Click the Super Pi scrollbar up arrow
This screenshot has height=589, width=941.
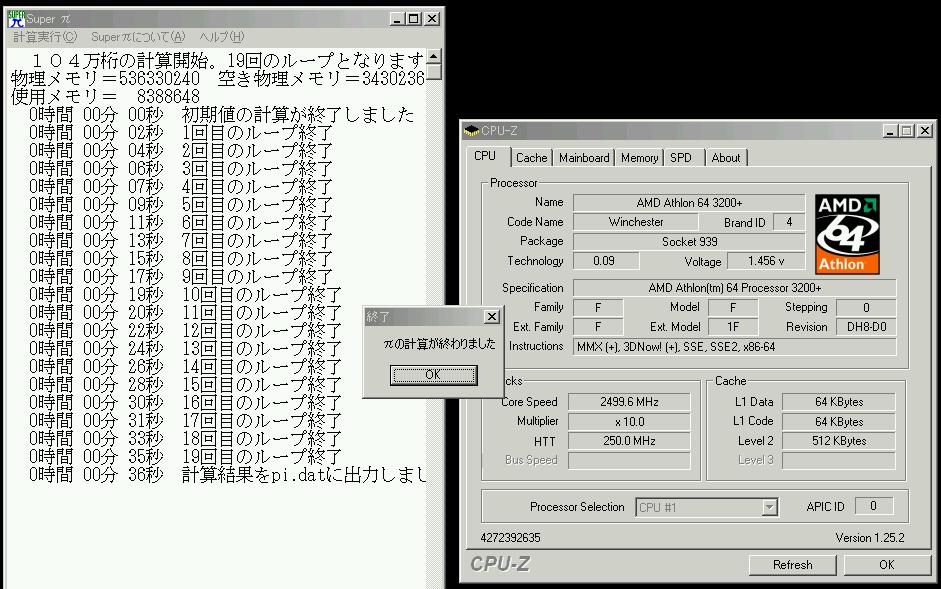pyautogui.click(x=434, y=56)
